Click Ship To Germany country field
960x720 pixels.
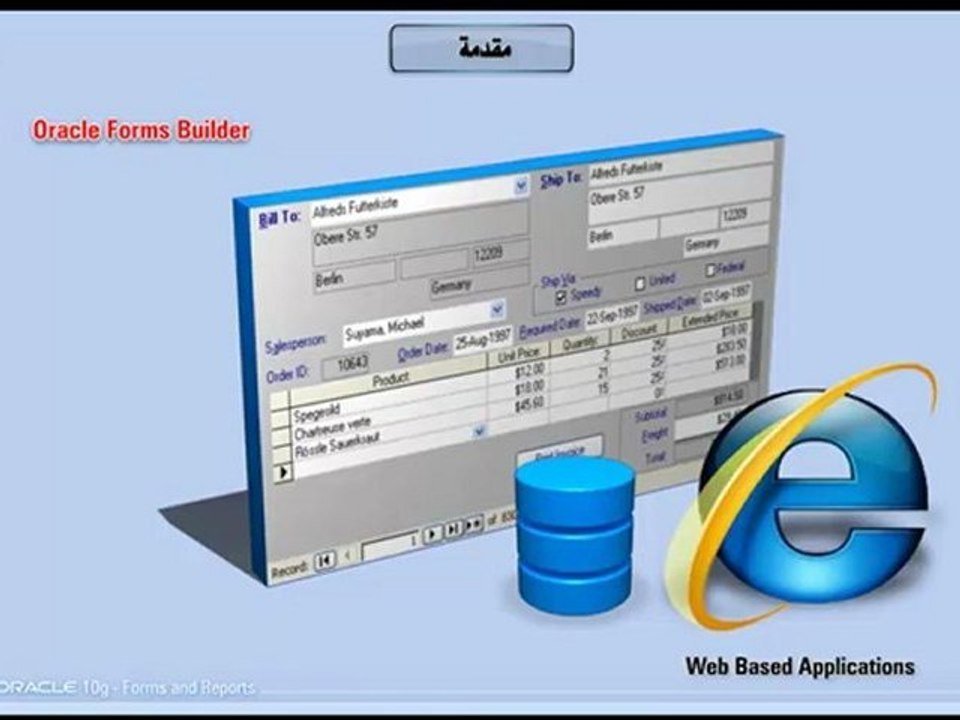click(725, 242)
